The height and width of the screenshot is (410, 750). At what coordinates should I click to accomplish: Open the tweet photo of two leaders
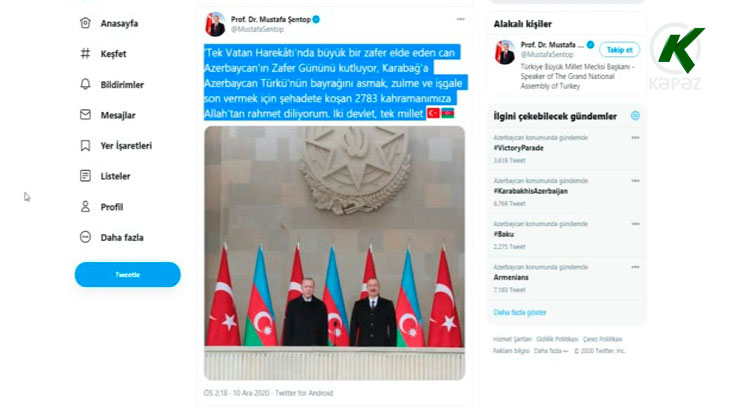tap(334, 253)
